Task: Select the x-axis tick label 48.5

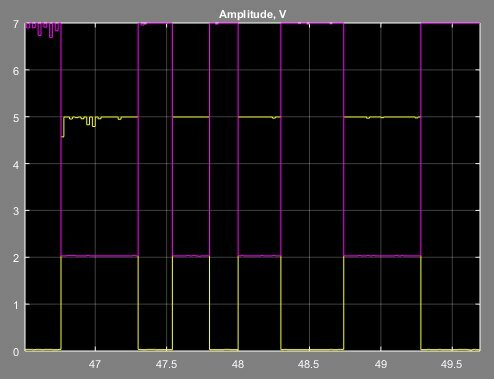Action: (x=309, y=364)
